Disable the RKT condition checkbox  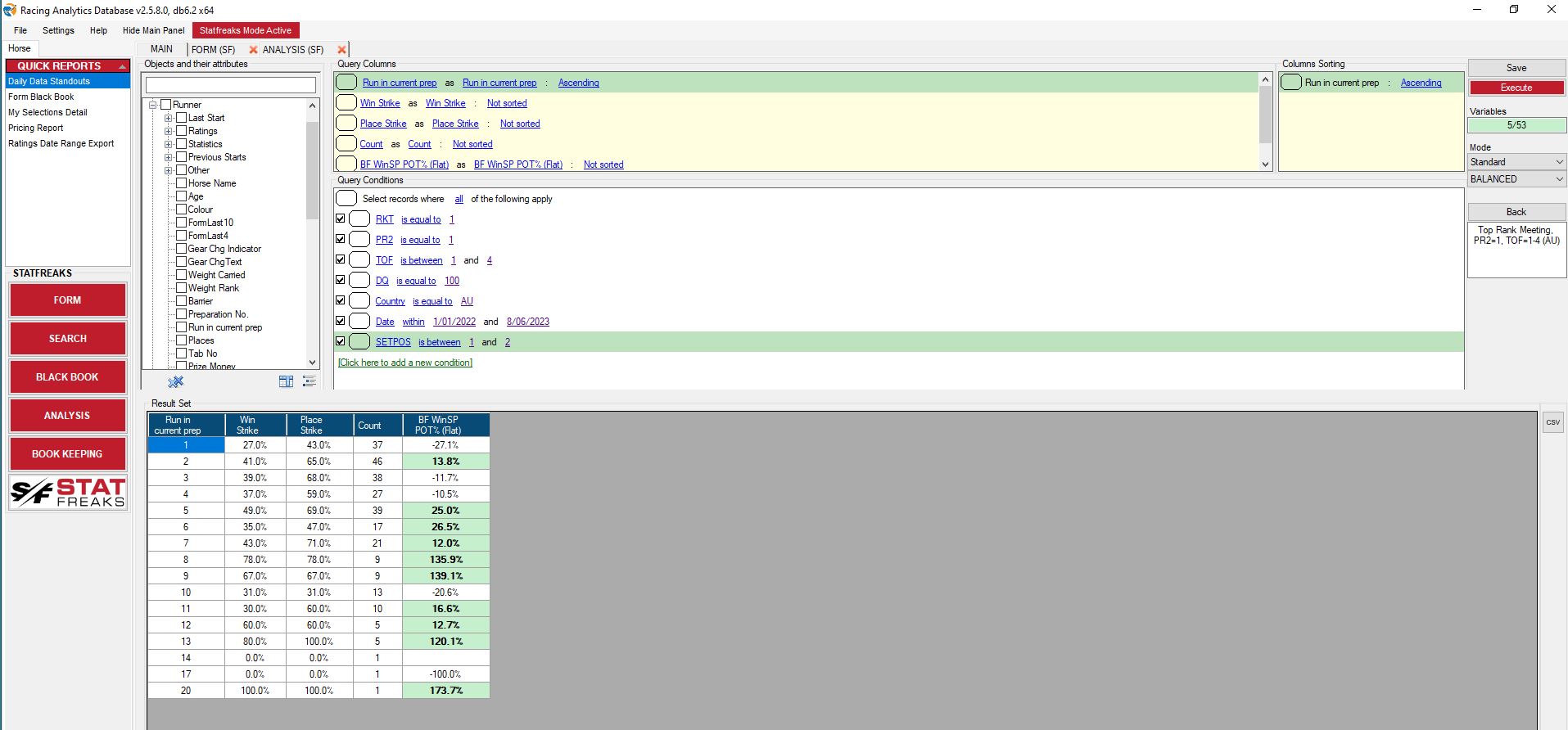click(x=341, y=219)
